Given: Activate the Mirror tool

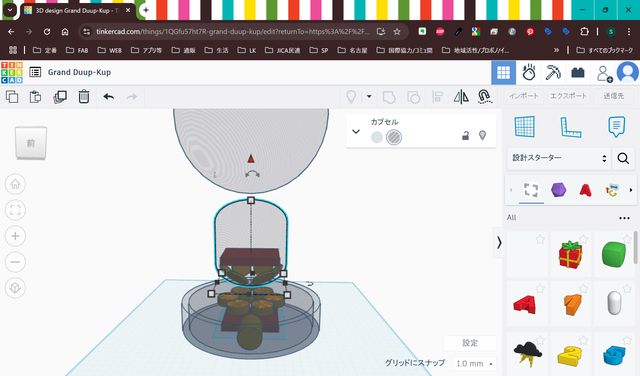Looking at the screenshot, I should coord(461,97).
